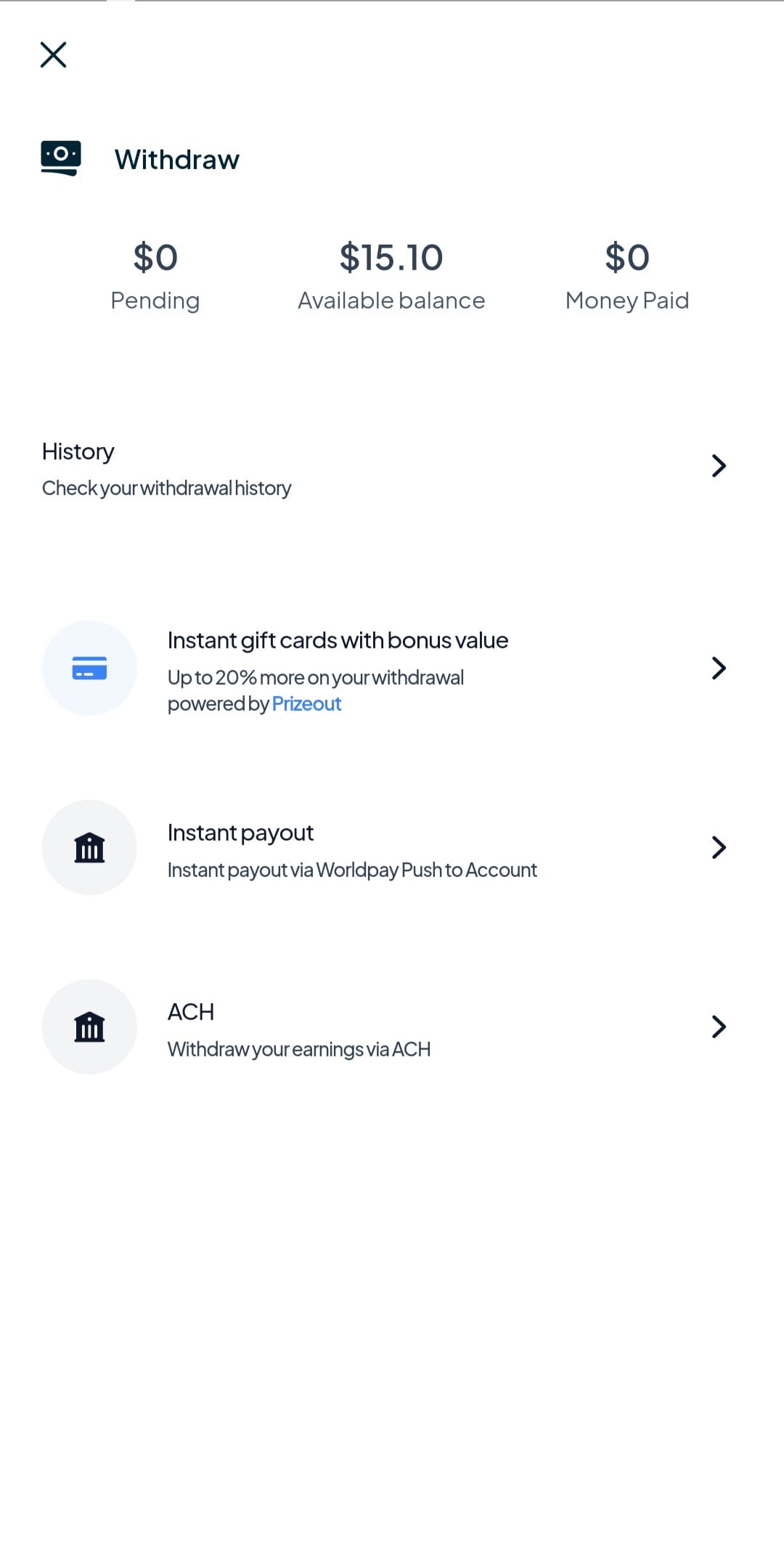Expand gift cards option chevron

coord(719,668)
